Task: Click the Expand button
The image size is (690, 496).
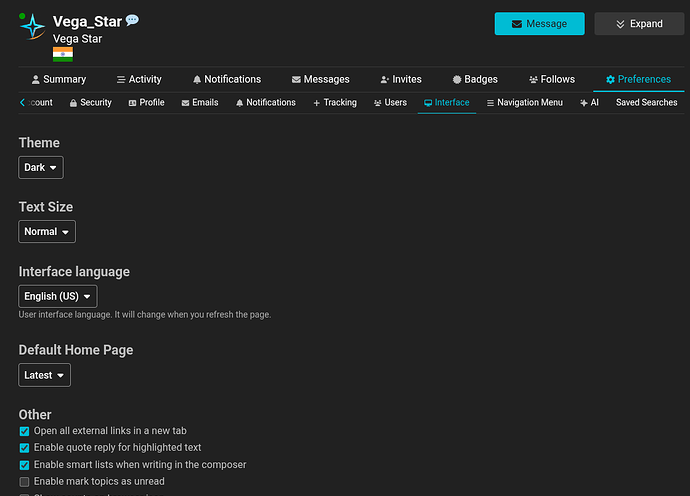Action: tap(638, 24)
